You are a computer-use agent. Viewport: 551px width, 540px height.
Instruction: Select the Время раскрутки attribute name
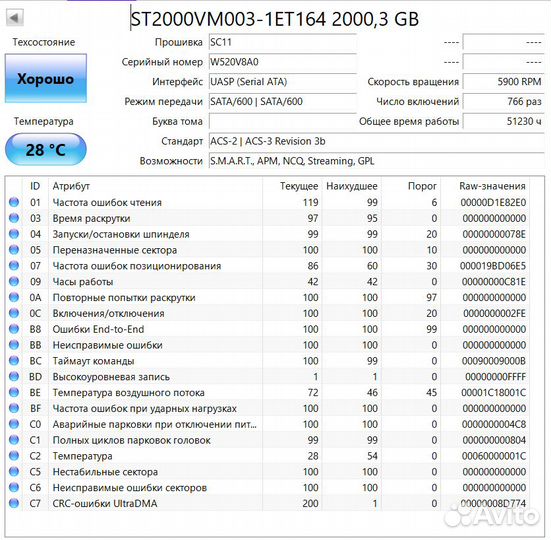point(91,219)
